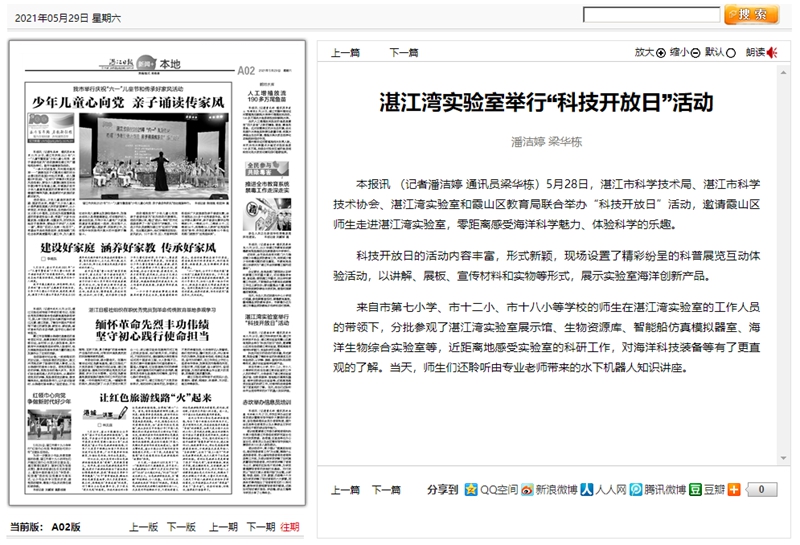Click the 朗读 read-aloud speaker icon
800x545 pixels.
(x=772, y=52)
